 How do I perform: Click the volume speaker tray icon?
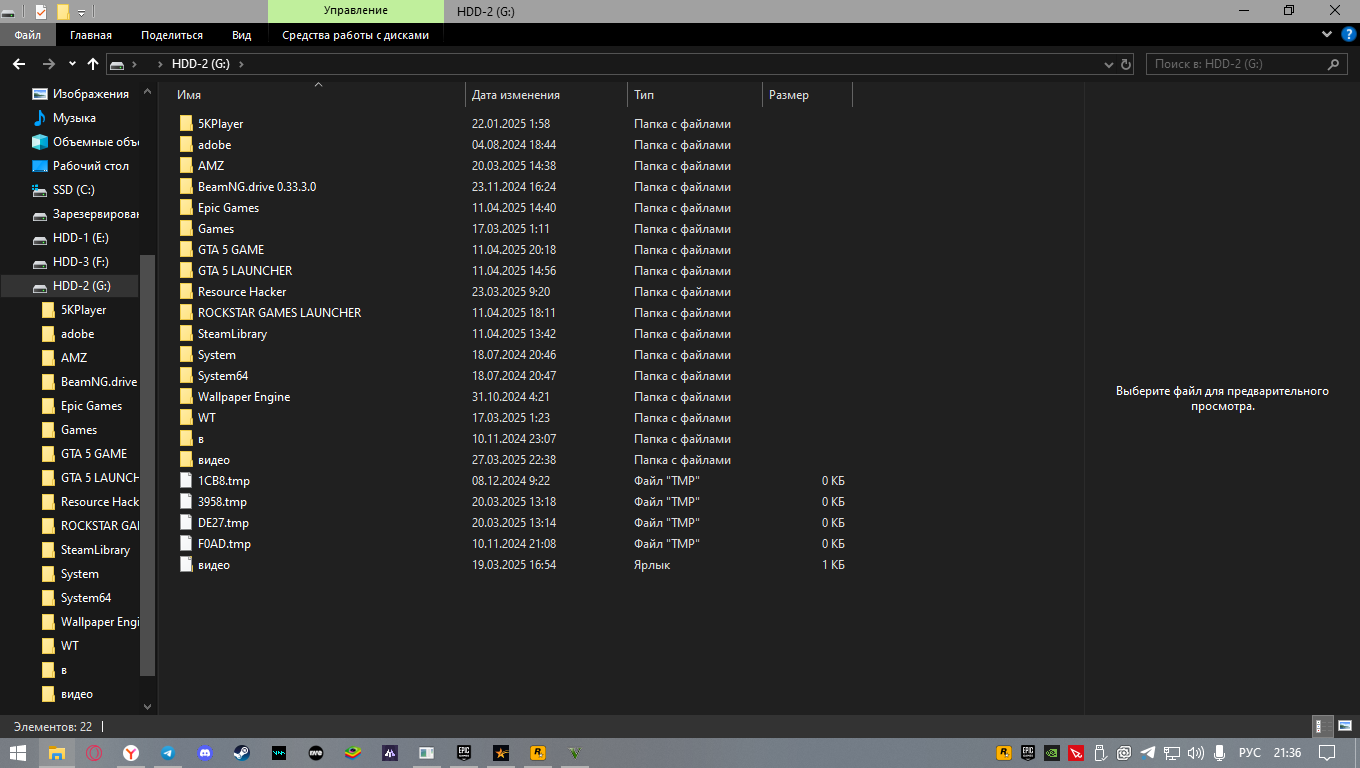pyautogui.click(x=1196, y=753)
